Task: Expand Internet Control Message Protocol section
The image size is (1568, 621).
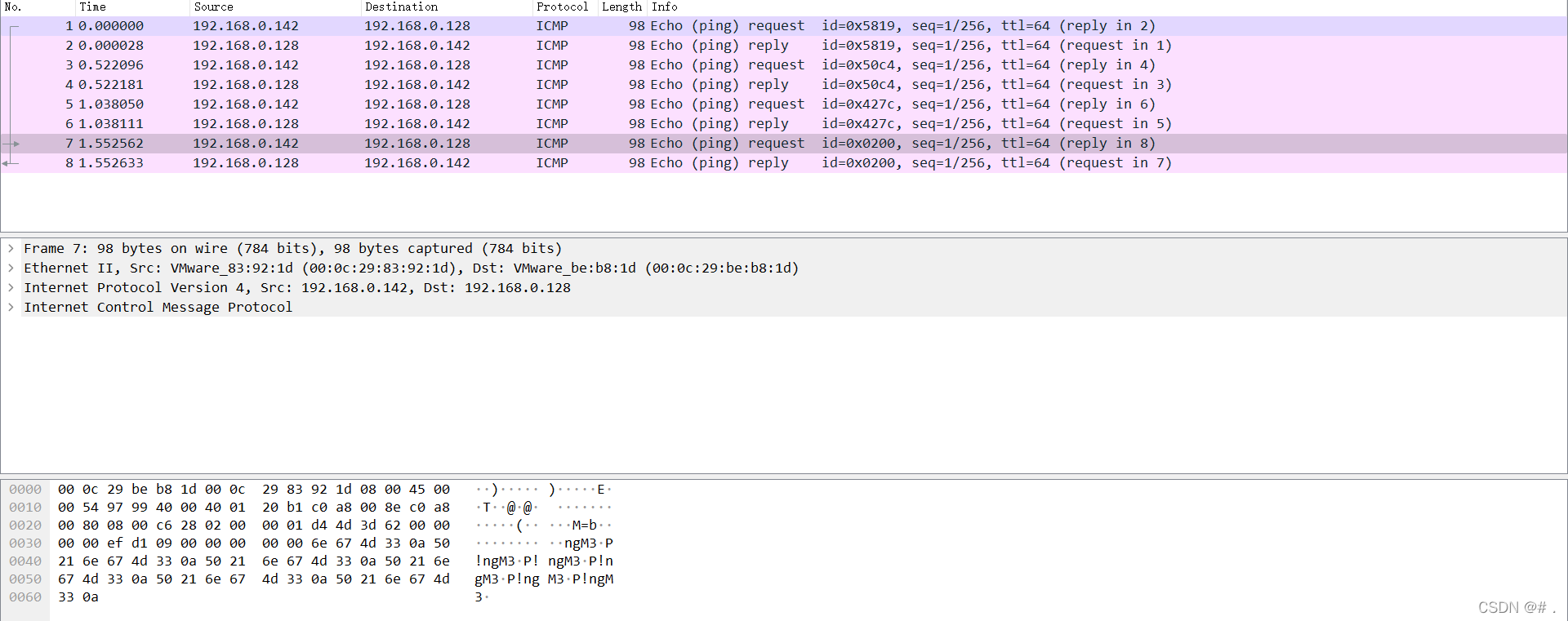Action: pyautogui.click(x=11, y=307)
